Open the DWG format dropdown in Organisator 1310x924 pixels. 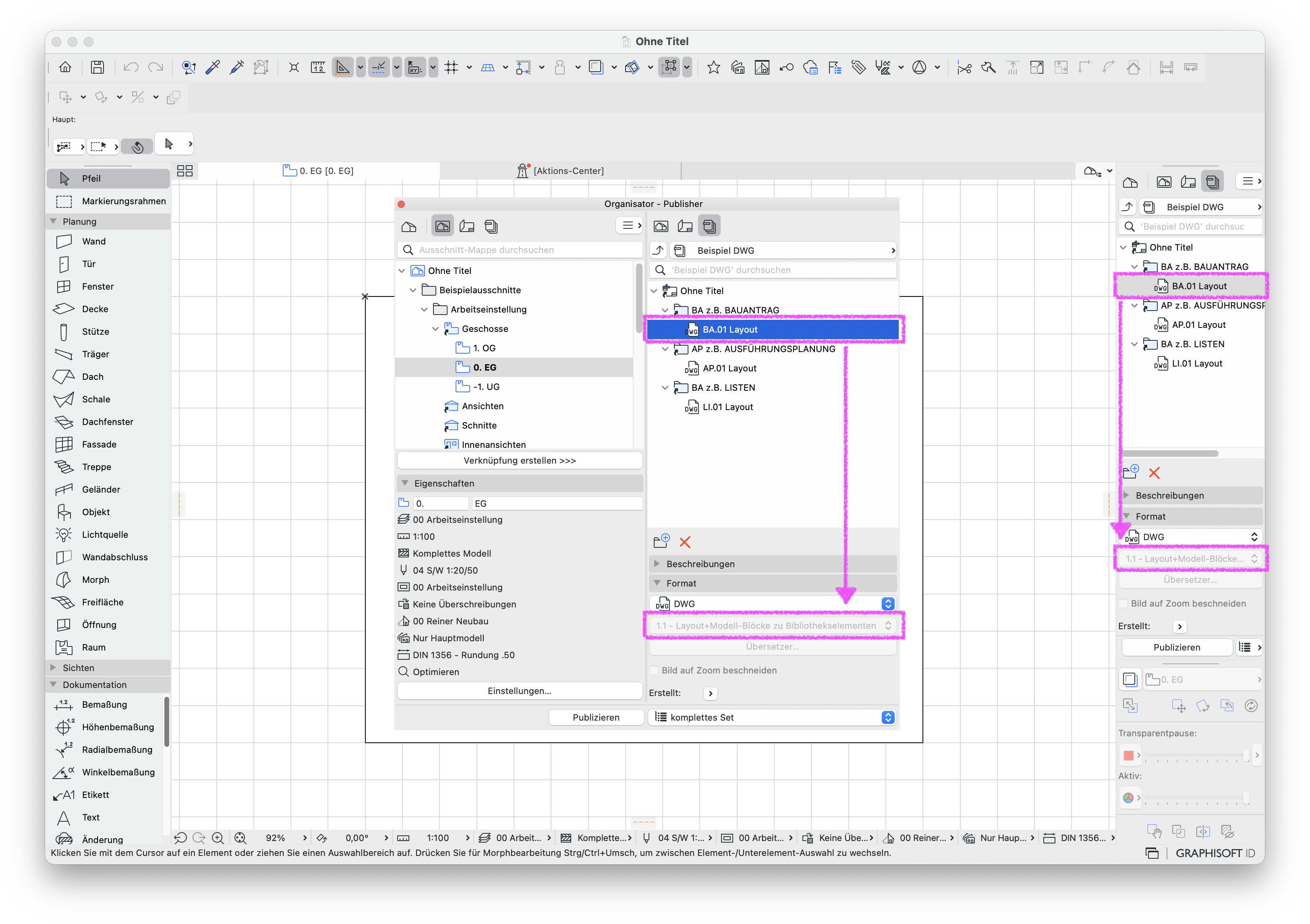pos(773,603)
